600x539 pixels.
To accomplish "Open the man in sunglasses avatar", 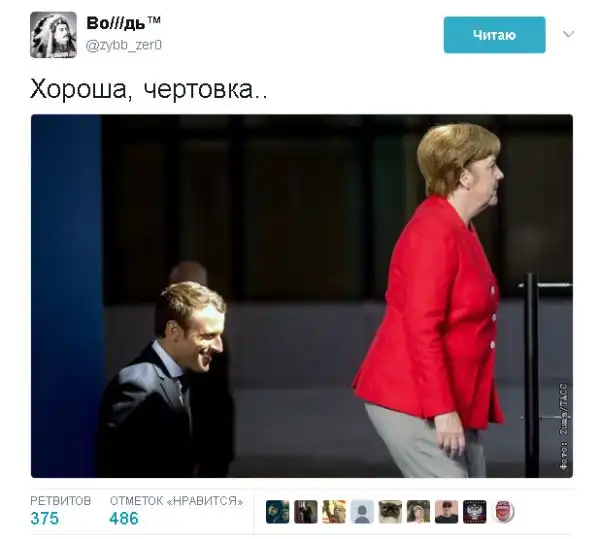I will tap(446, 511).
